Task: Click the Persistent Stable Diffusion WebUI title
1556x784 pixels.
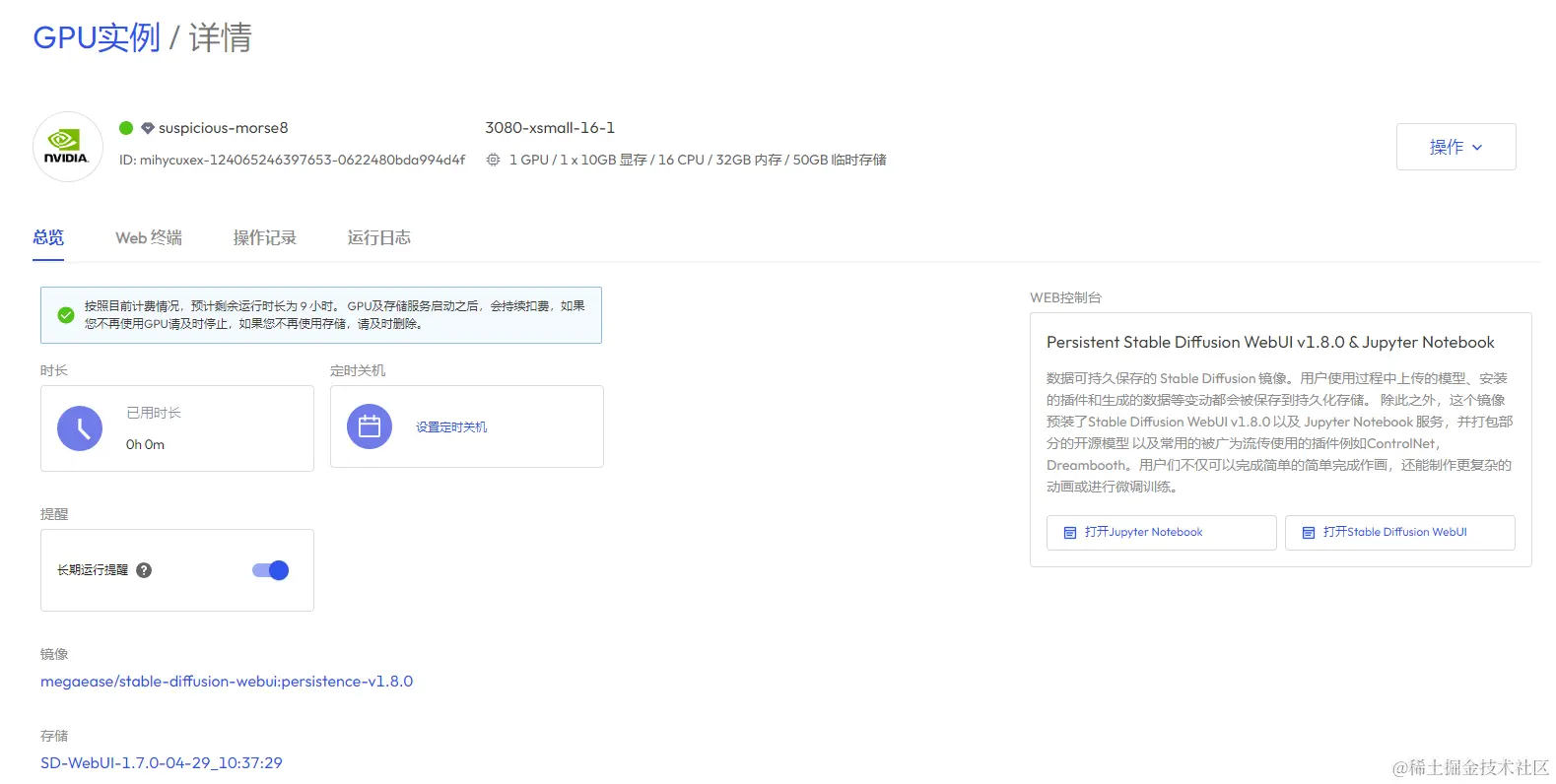Action: point(1270,343)
